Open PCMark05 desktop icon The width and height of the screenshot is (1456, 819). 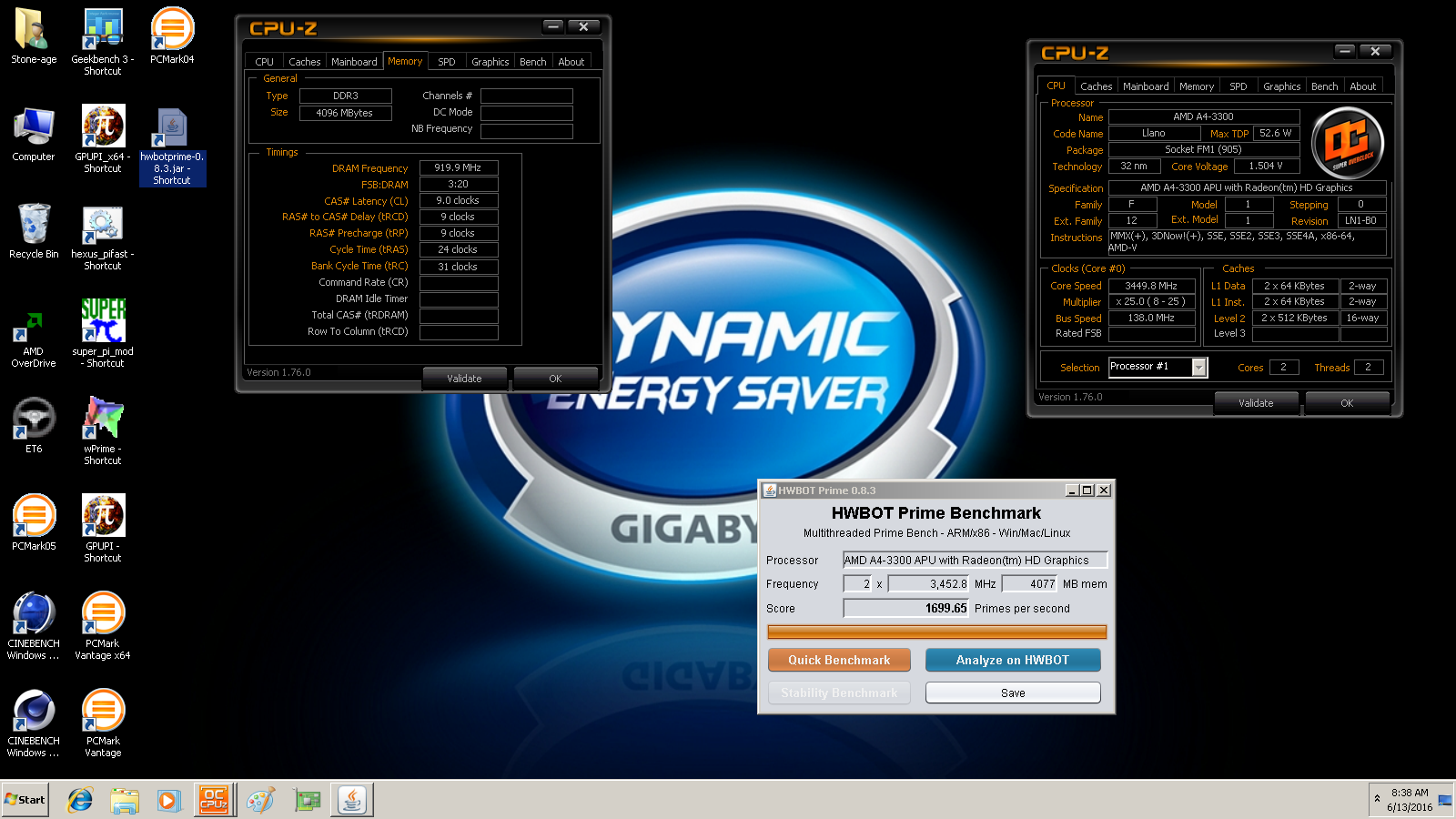point(34,522)
